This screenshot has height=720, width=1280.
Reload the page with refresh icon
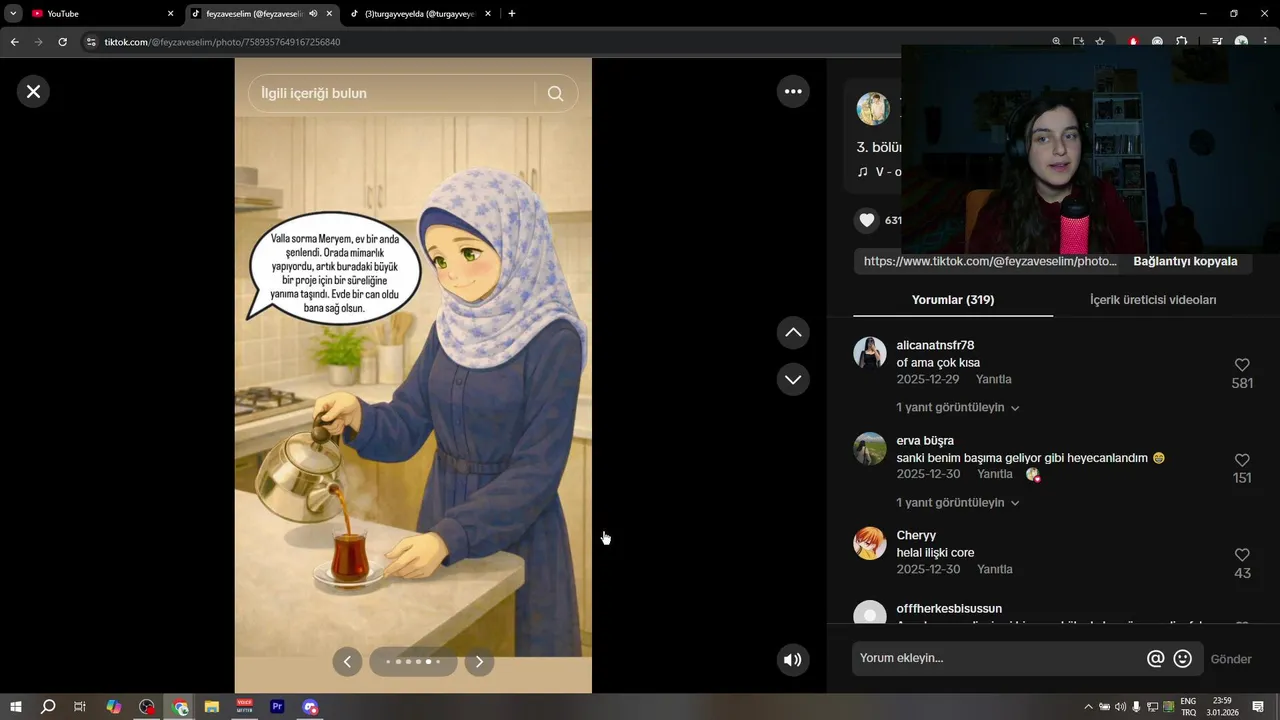coord(62,42)
